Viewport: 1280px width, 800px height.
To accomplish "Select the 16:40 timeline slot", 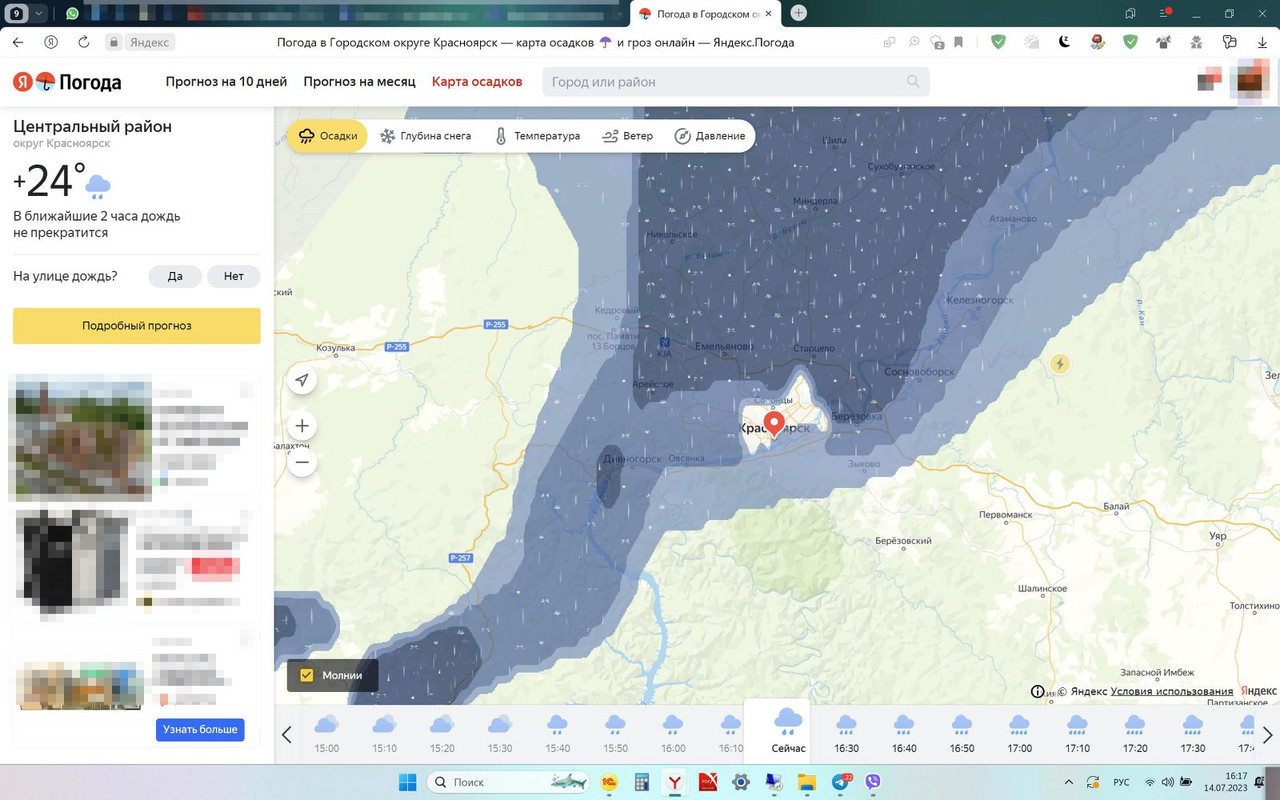I will click(x=904, y=734).
